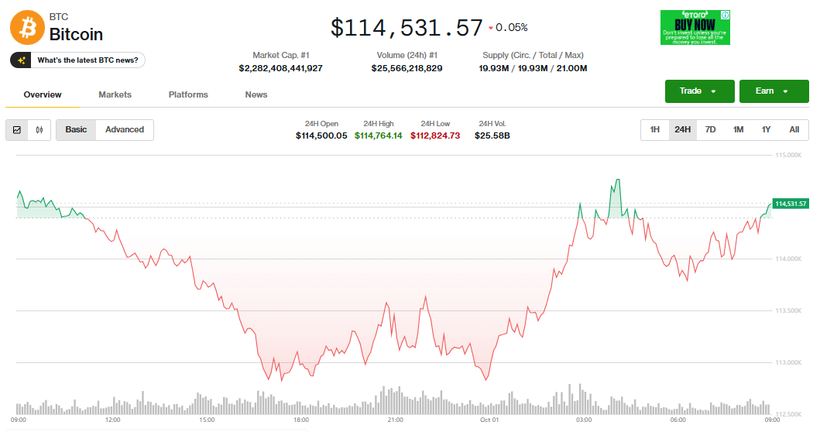The width and height of the screenshot is (820, 432).
Task: Open the Platforms tab
Action: tap(188, 95)
